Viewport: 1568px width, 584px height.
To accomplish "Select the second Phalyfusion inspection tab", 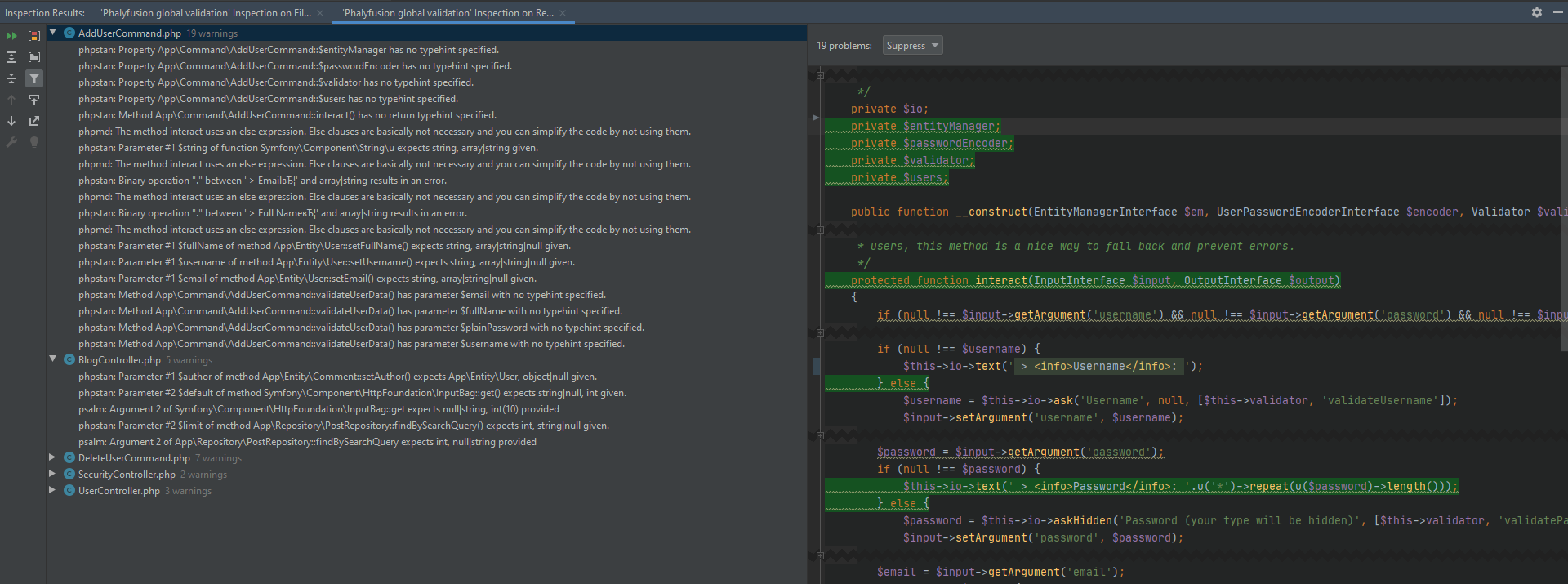I will [448, 13].
